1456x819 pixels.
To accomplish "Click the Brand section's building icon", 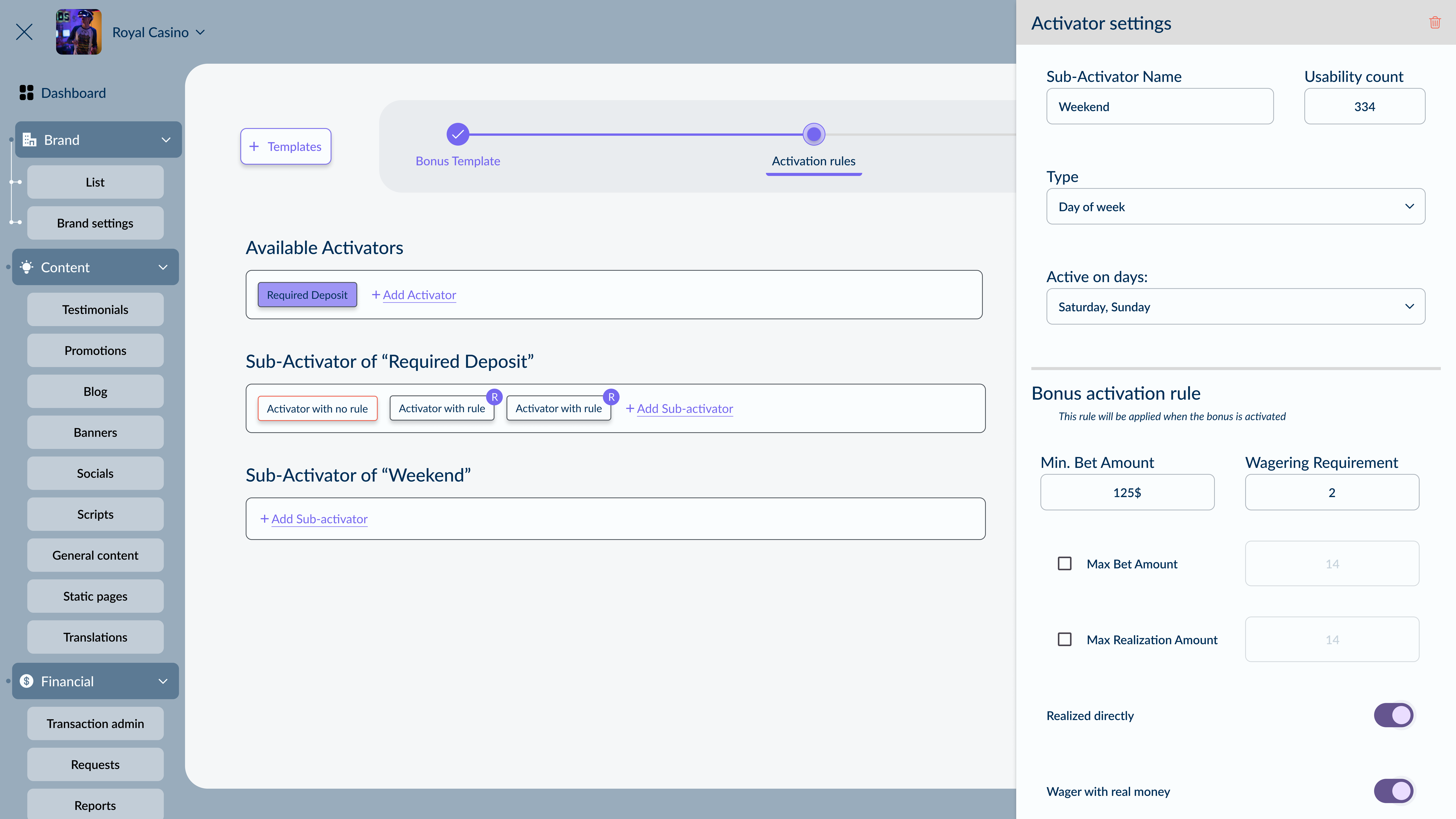I will tap(29, 140).
